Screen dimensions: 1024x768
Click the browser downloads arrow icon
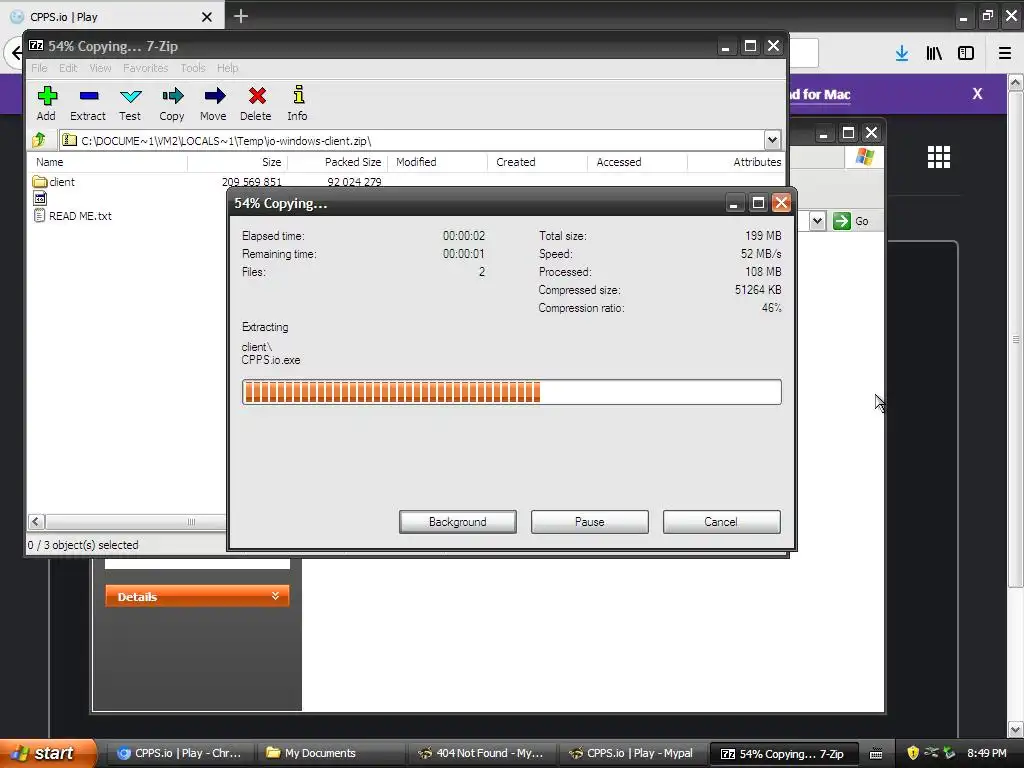point(902,54)
